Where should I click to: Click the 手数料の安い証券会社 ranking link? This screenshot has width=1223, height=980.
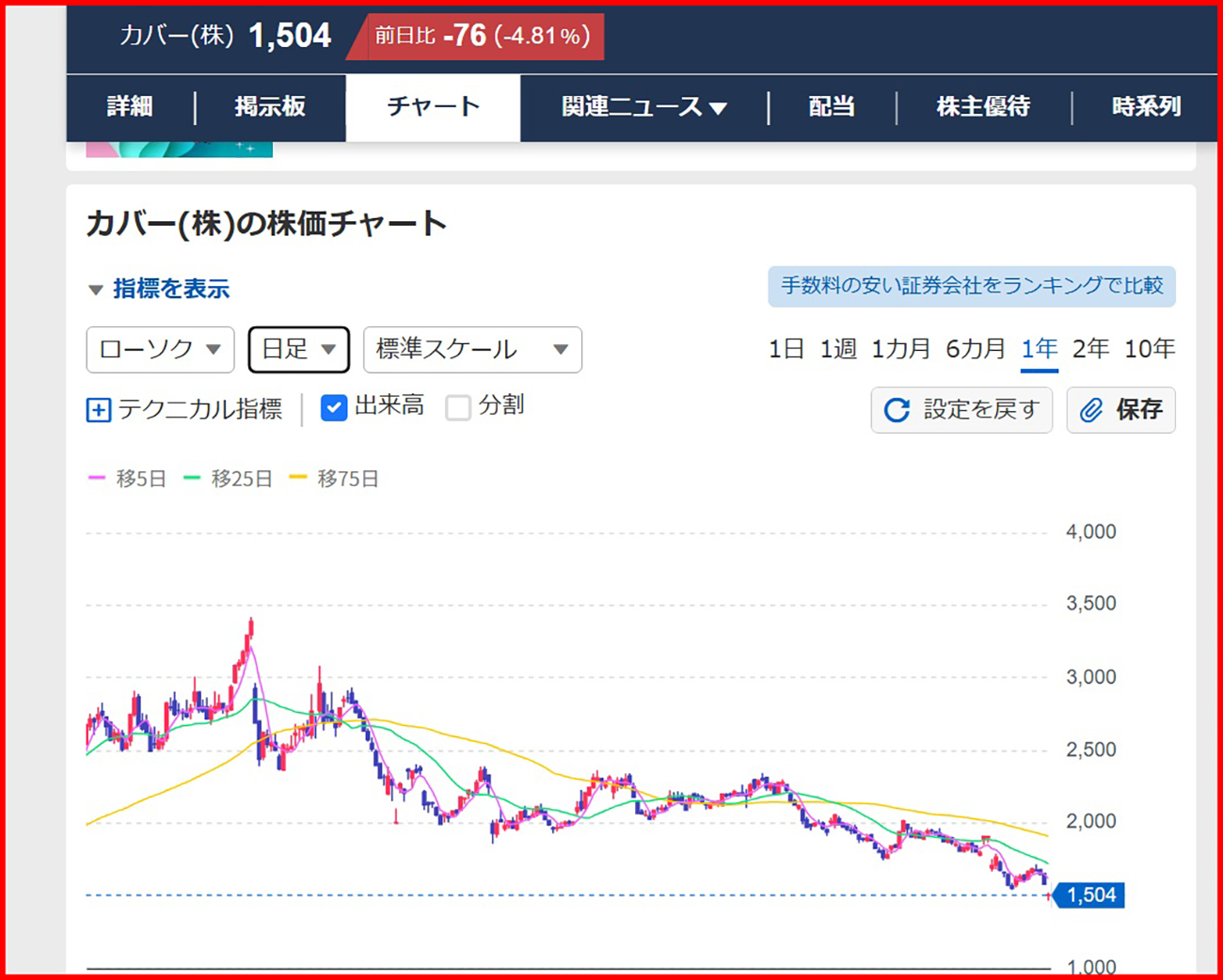point(971,286)
